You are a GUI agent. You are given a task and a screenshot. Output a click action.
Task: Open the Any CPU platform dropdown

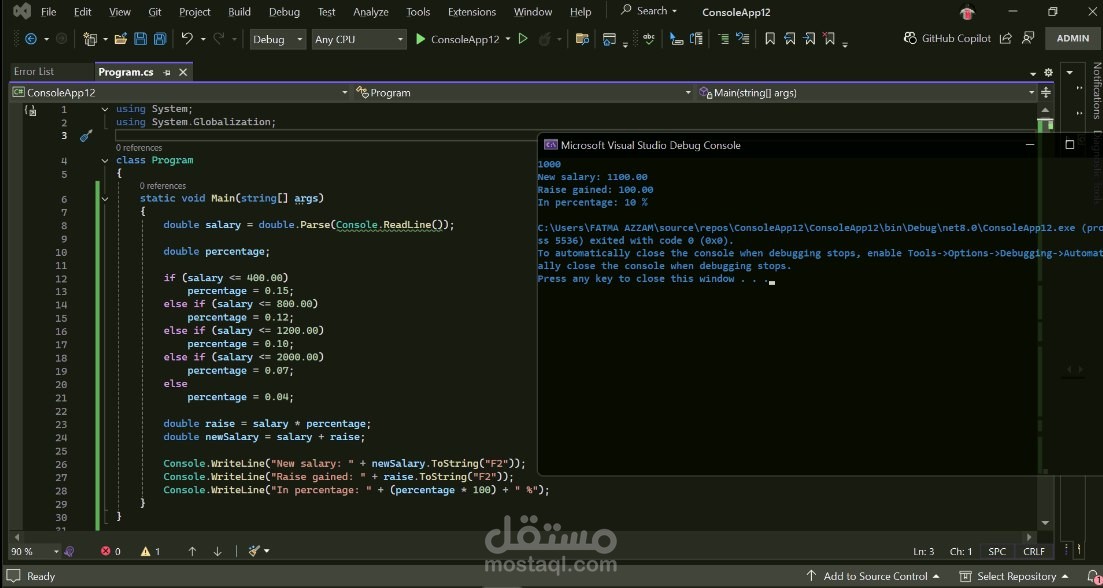359,39
